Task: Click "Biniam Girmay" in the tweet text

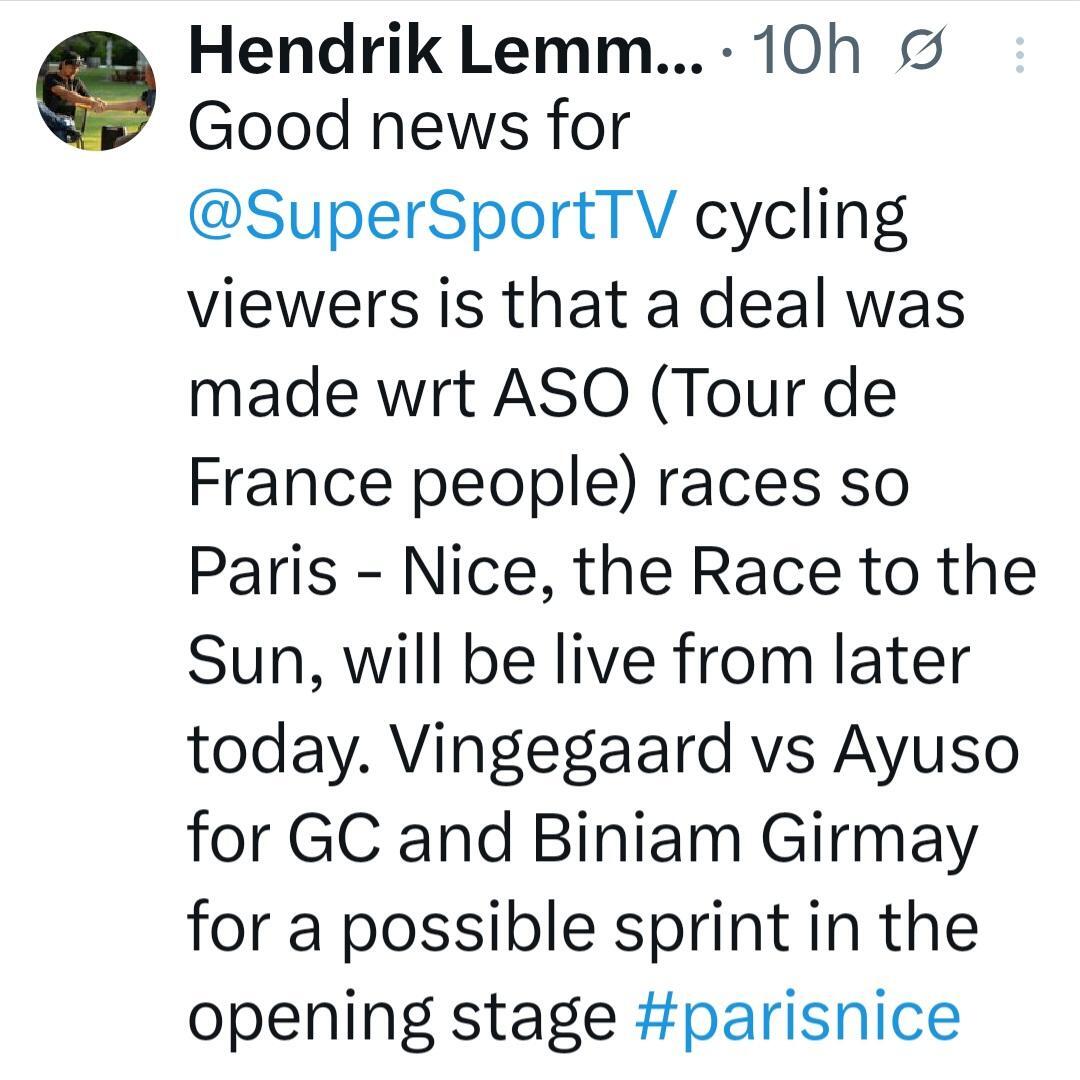Action: coord(753,839)
